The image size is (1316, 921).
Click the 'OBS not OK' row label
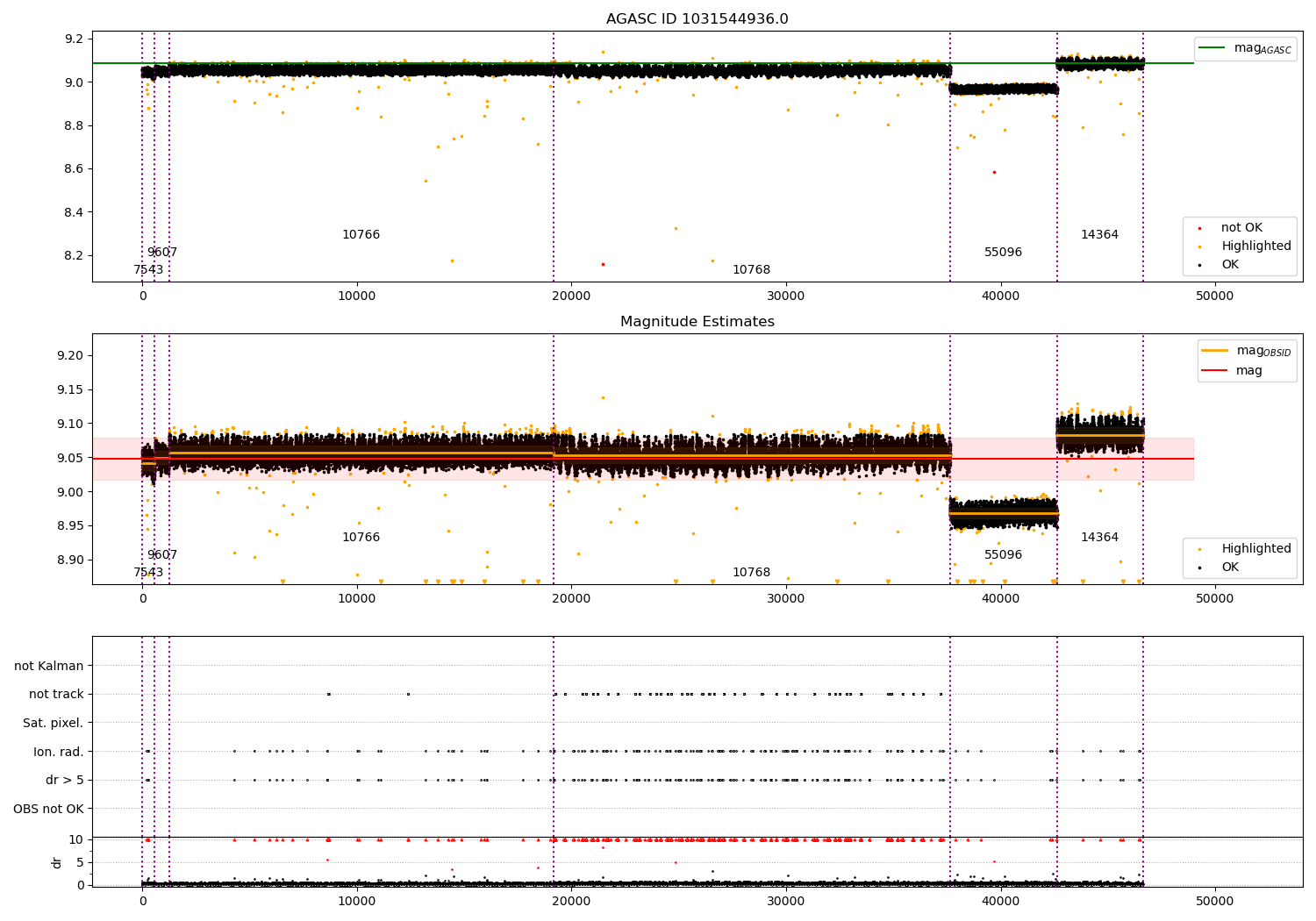point(49,809)
